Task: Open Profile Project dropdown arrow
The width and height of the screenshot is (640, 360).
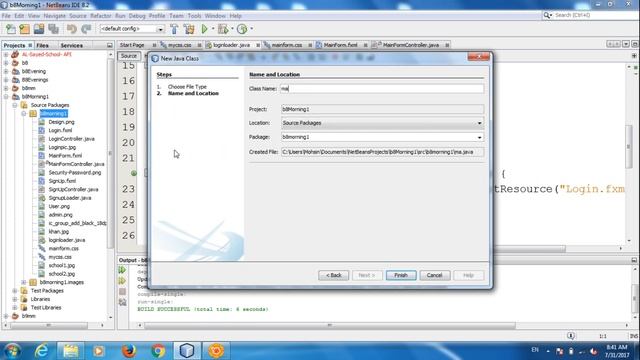Action: pos(251,29)
